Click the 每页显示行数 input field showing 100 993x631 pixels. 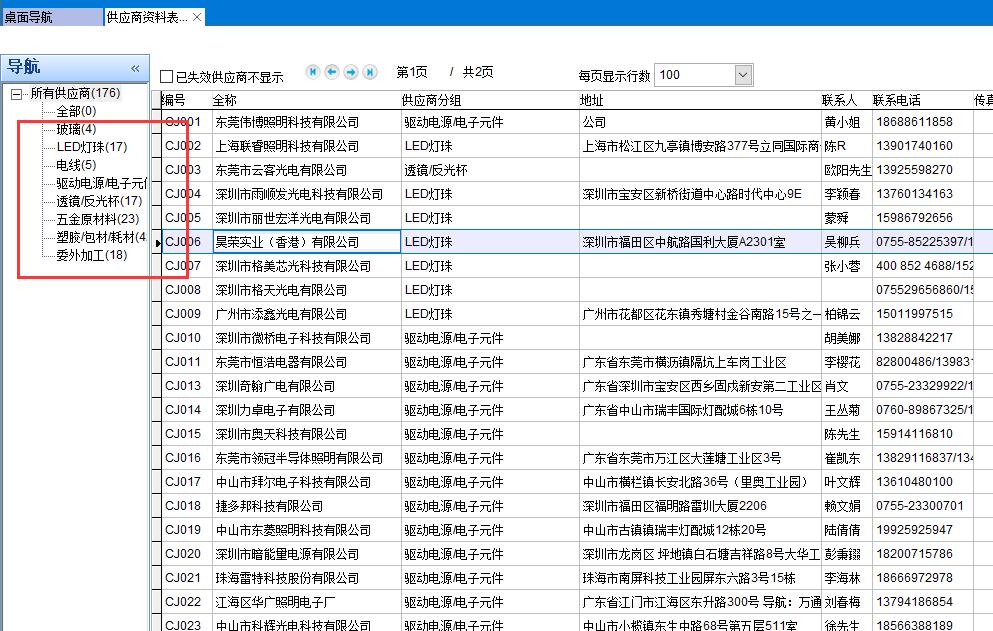coord(694,75)
